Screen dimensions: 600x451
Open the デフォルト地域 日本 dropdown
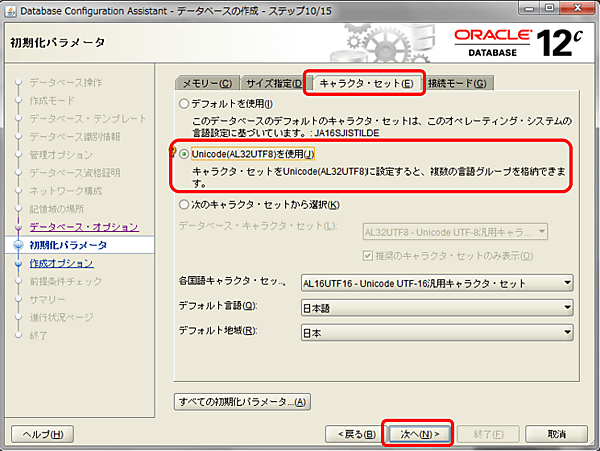click(437, 333)
